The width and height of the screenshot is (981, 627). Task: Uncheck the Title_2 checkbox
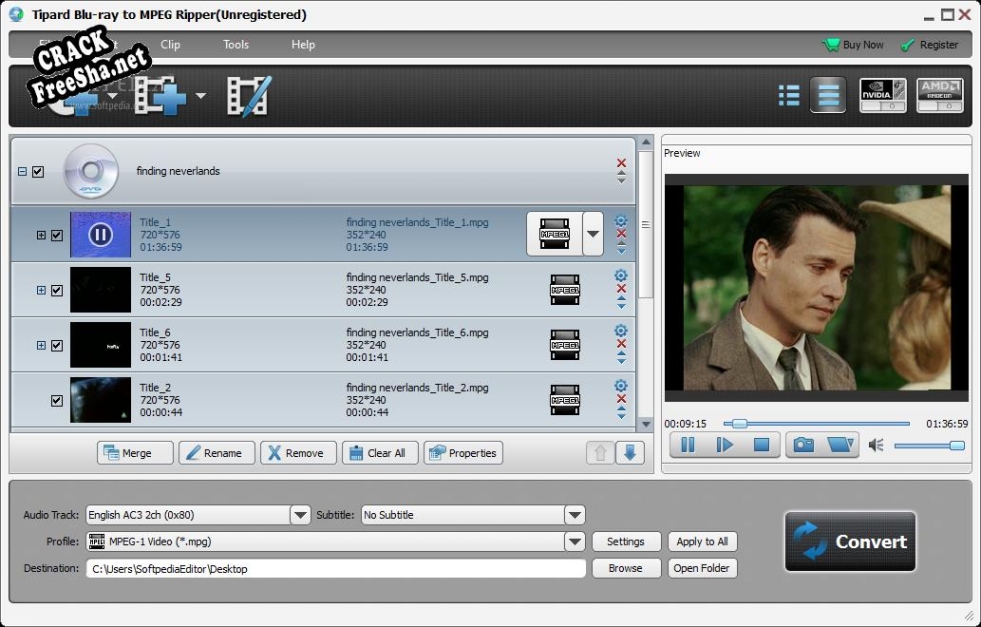[x=57, y=400]
